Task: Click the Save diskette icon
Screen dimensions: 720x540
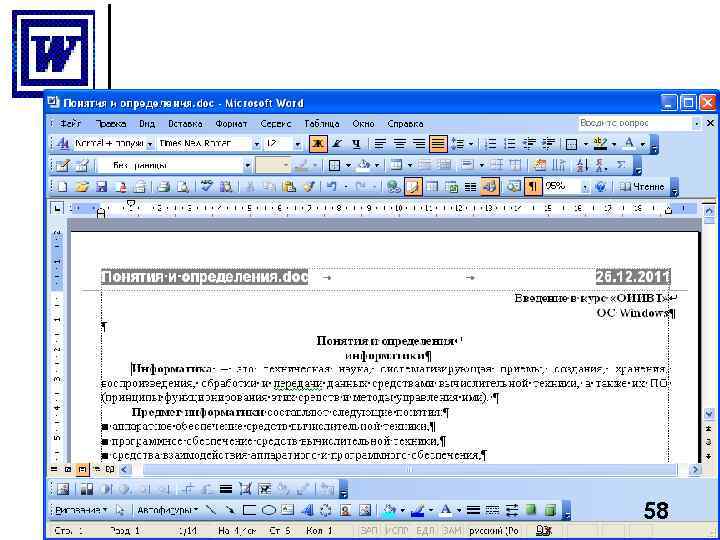Action: coord(101,186)
